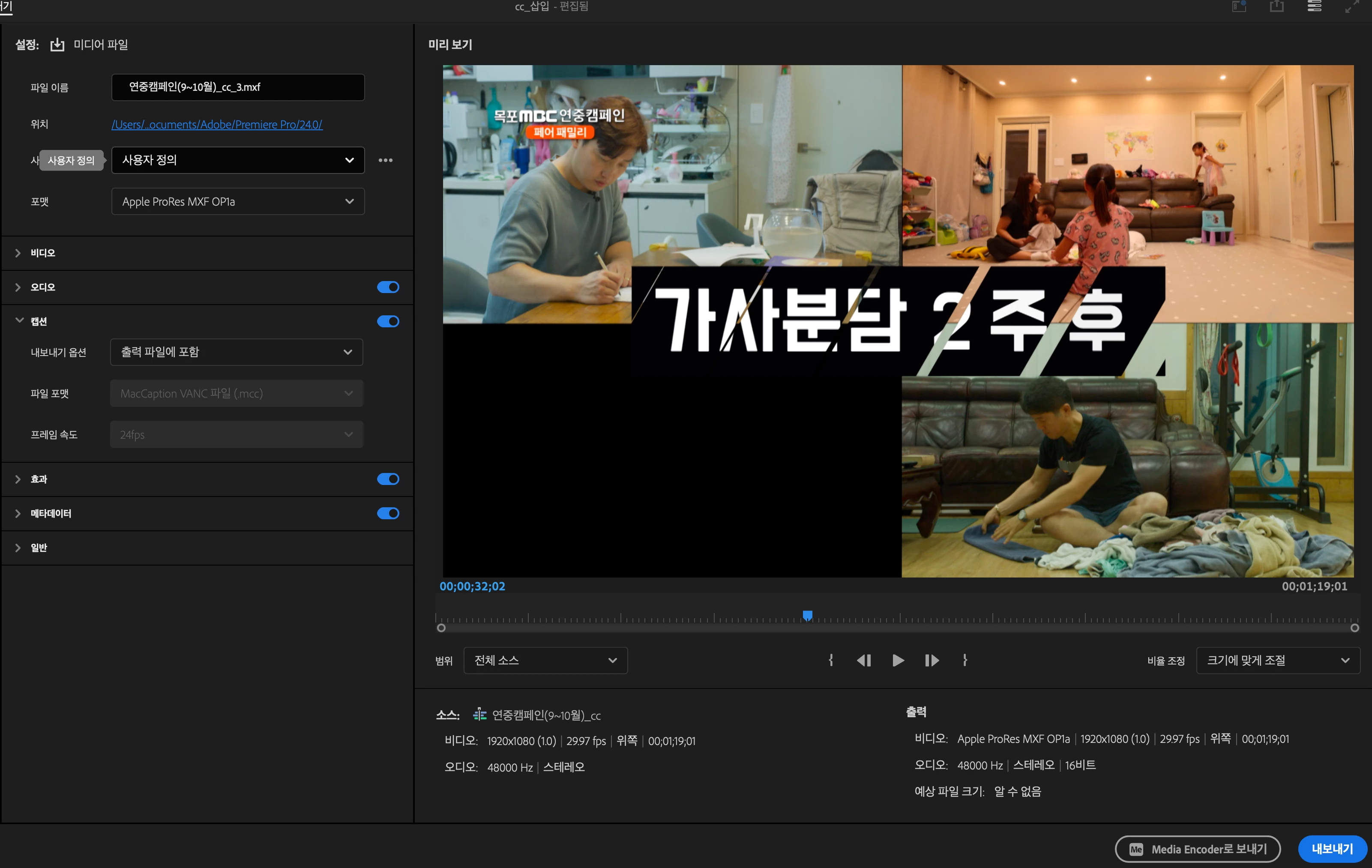Open the preset more options ellipsis
The height and width of the screenshot is (868, 1372).
(x=386, y=160)
